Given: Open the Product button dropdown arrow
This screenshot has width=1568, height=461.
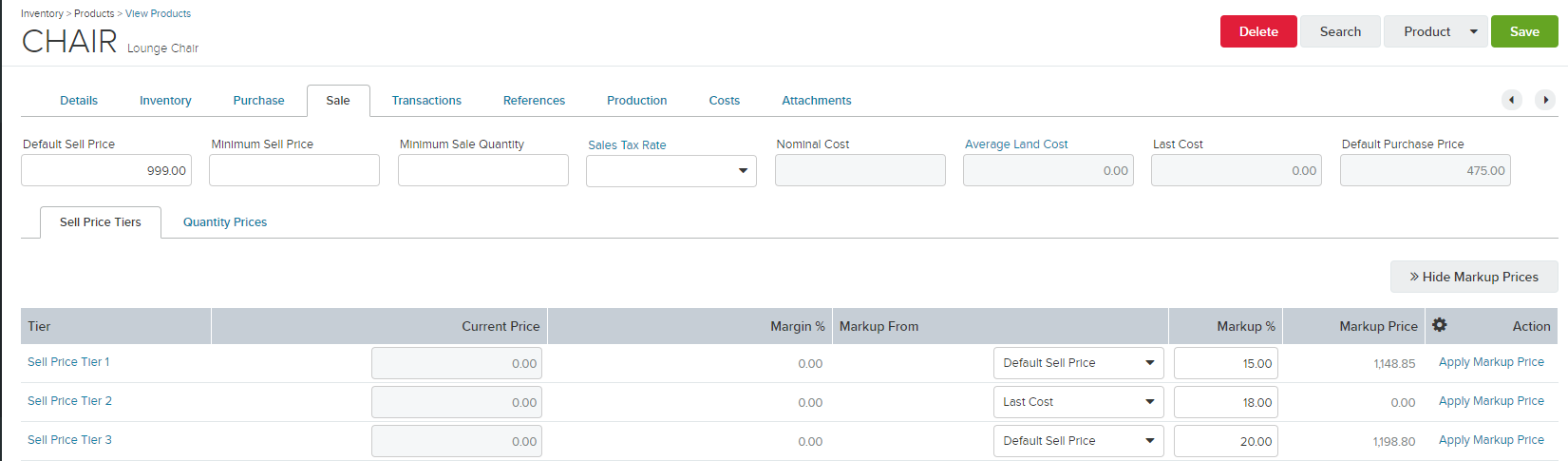Looking at the screenshot, I should tap(1474, 31).
